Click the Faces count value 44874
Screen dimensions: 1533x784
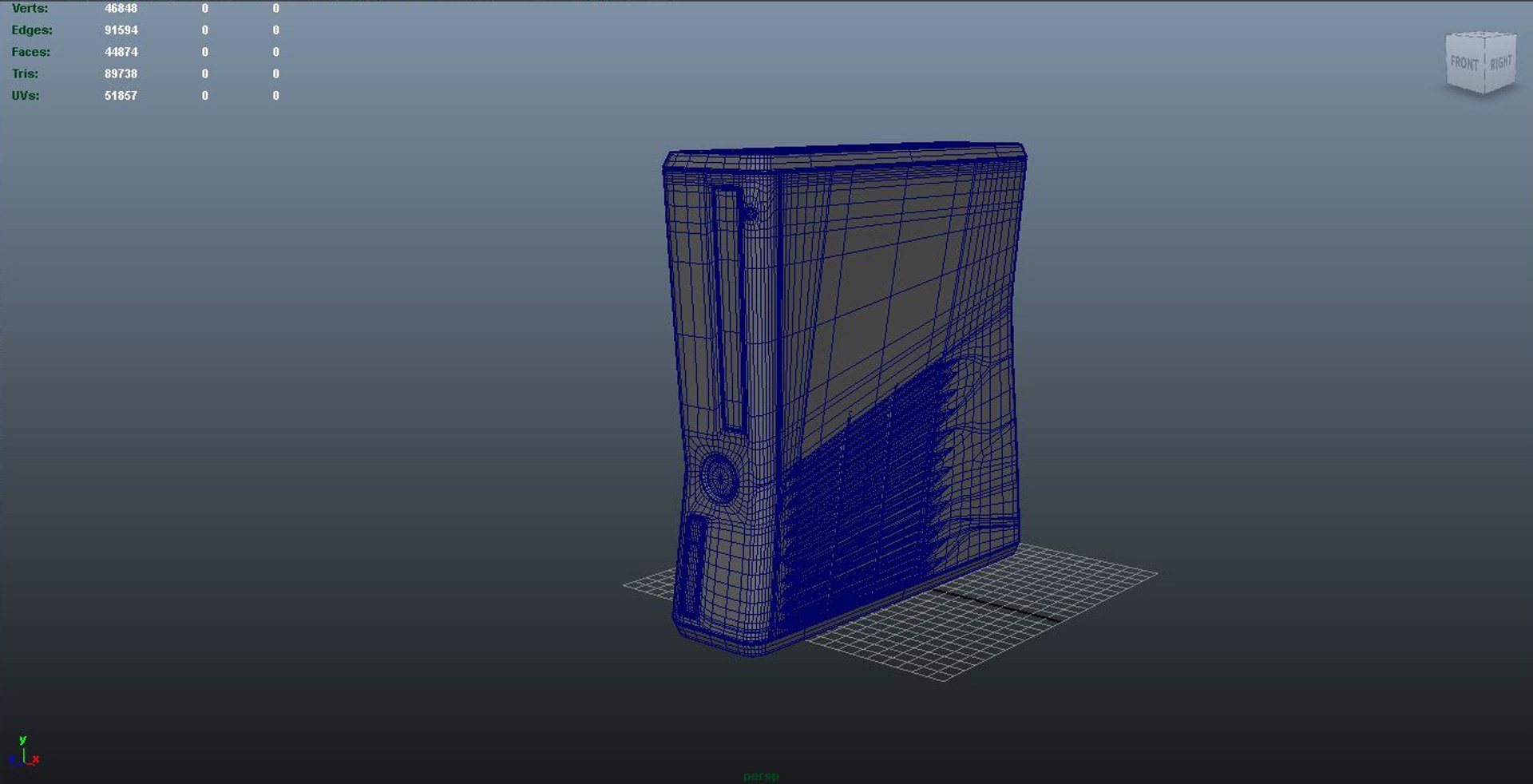121,51
